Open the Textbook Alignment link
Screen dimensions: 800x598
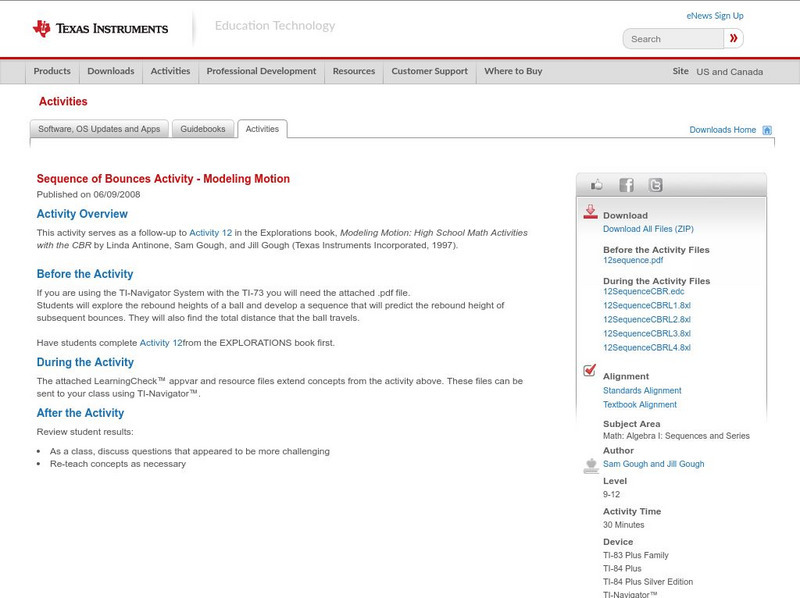click(x=640, y=405)
